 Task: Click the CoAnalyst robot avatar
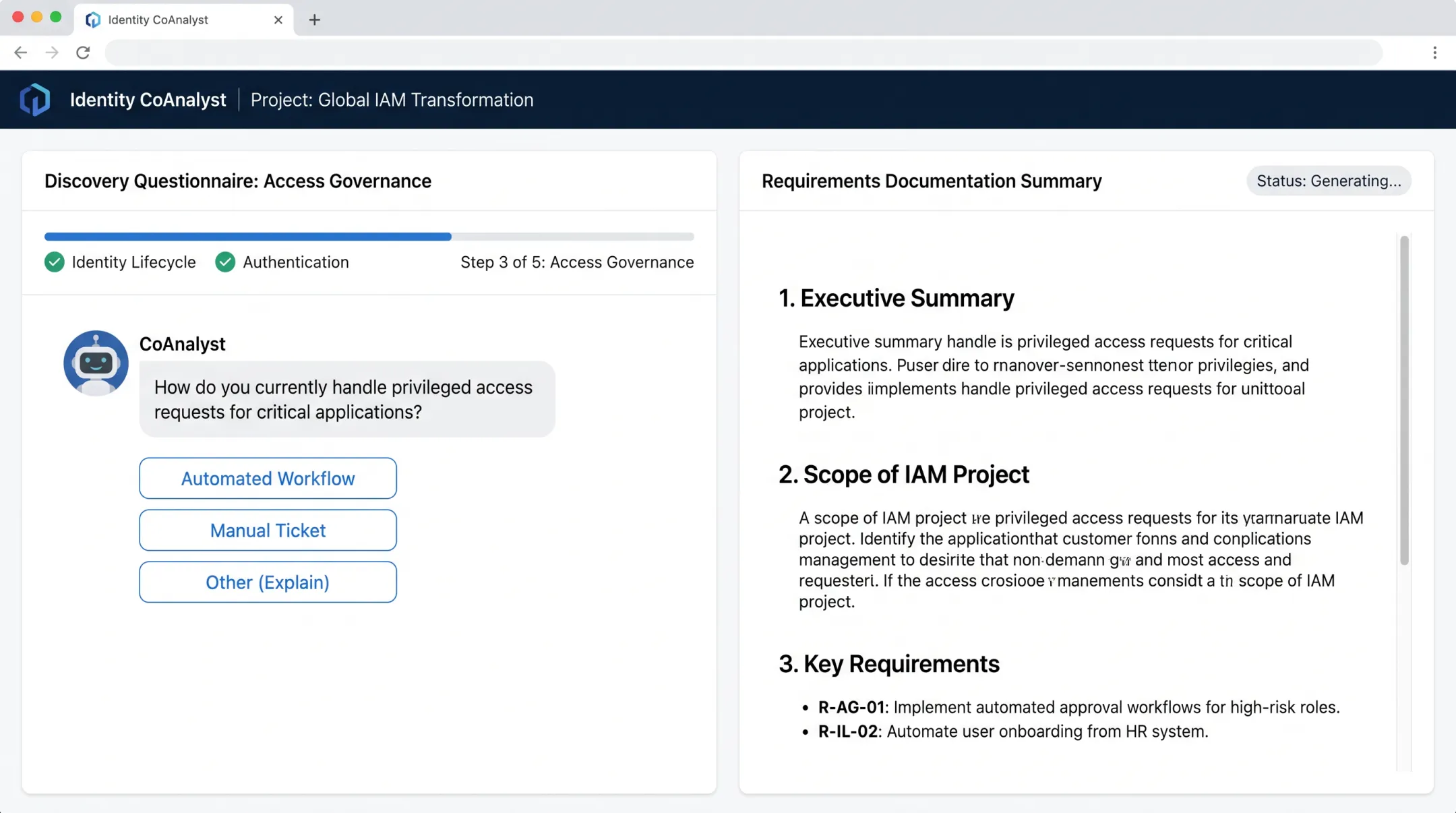pos(96,363)
